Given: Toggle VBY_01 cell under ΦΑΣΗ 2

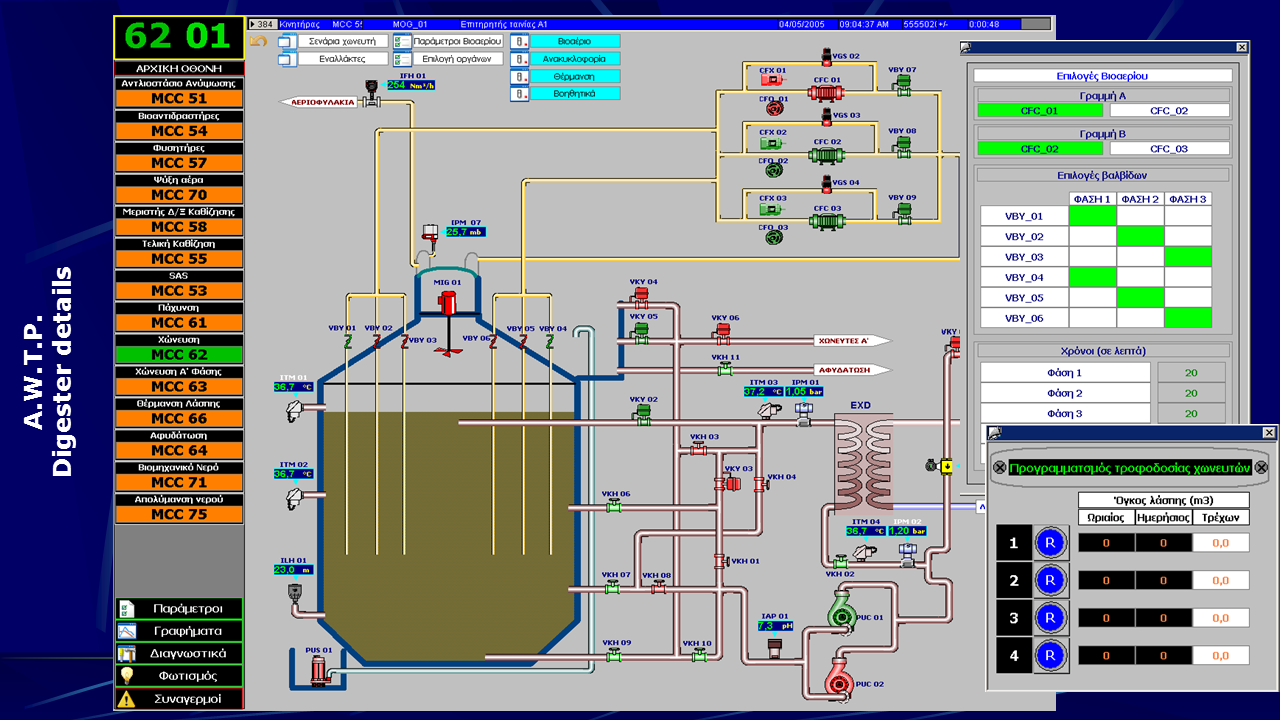Looking at the screenshot, I should pos(1140,216).
